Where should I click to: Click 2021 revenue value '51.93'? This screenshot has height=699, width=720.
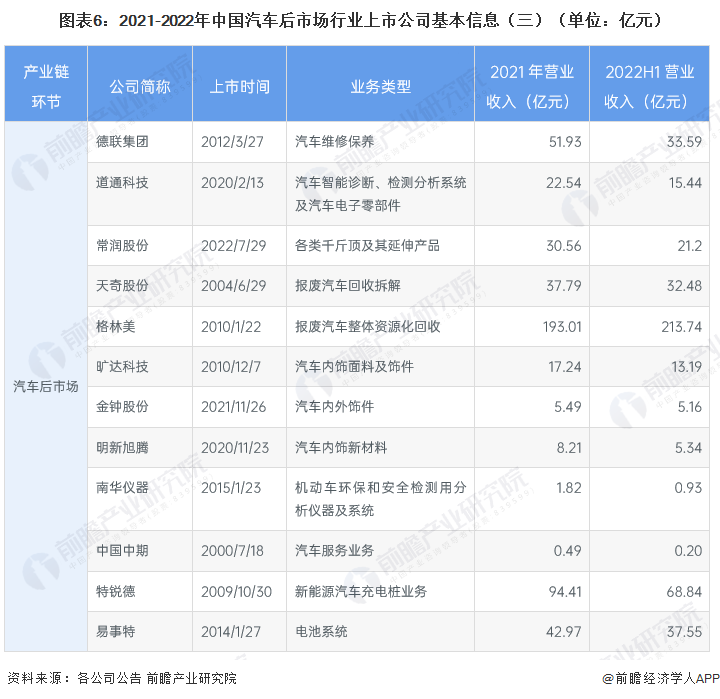[565, 141]
